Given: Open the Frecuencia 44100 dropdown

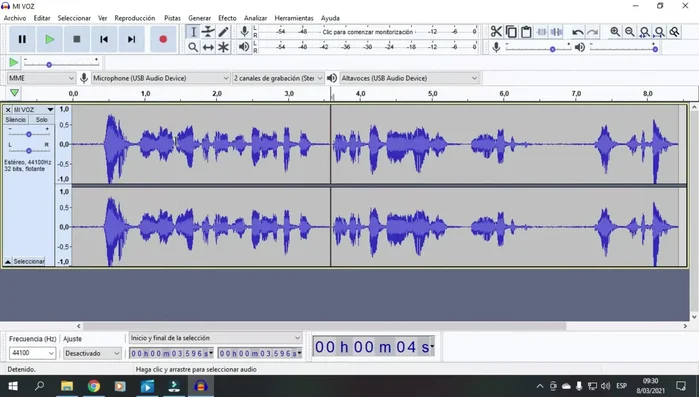Looking at the screenshot, I should coord(32,353).
